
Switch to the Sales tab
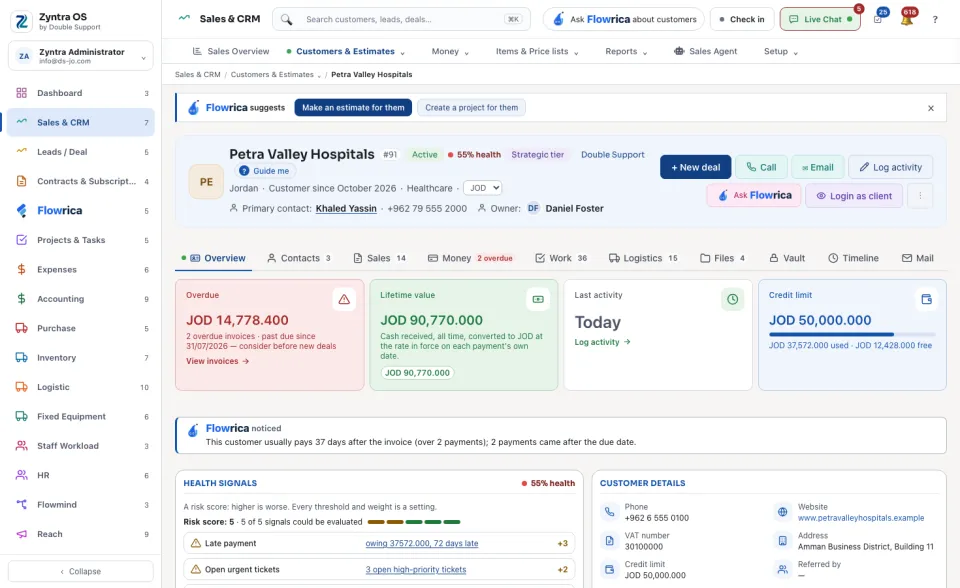coord(380,258)
